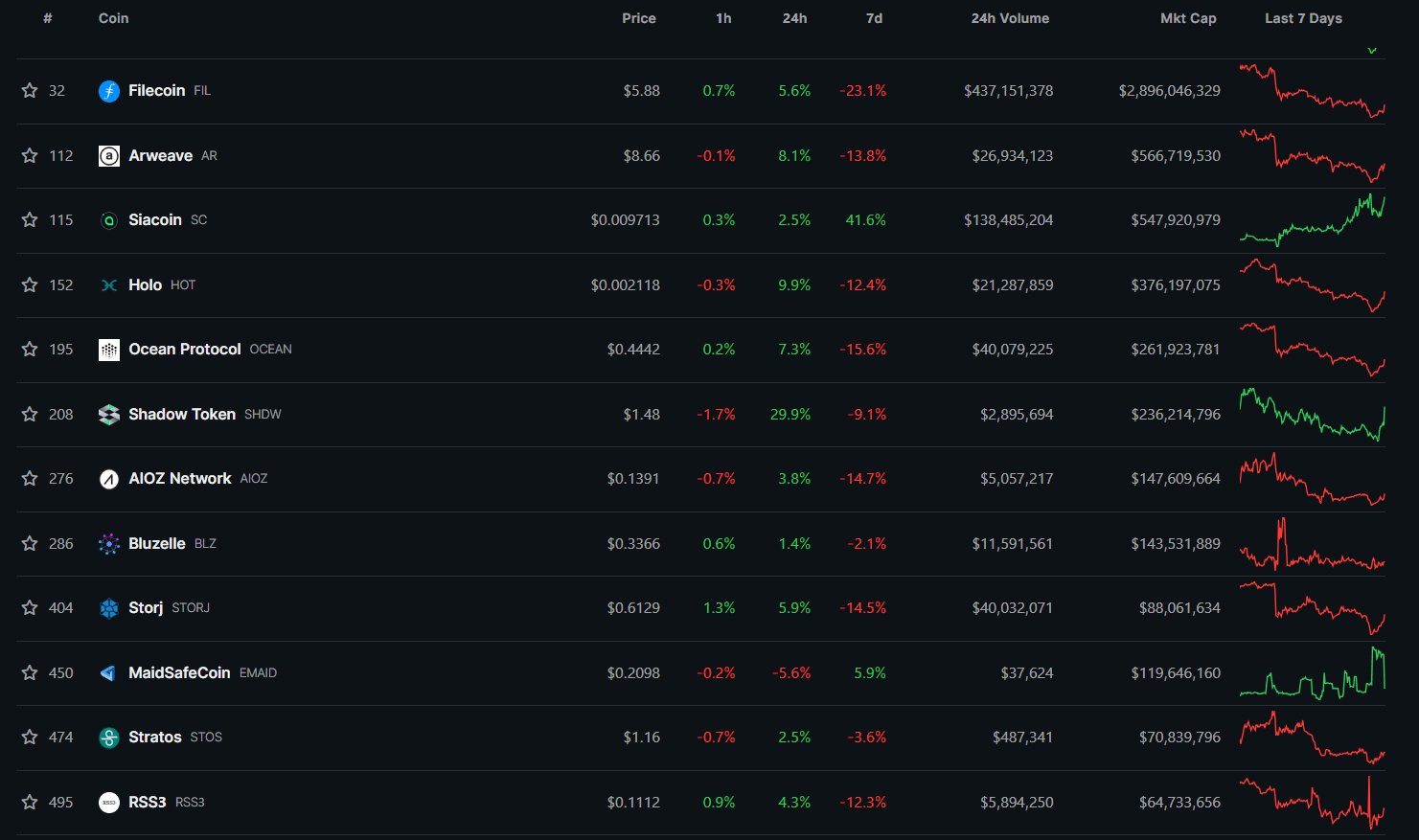Toggle RSS3 watchlist star
This screenshot has width=1419, height=840.
[30, 802]
